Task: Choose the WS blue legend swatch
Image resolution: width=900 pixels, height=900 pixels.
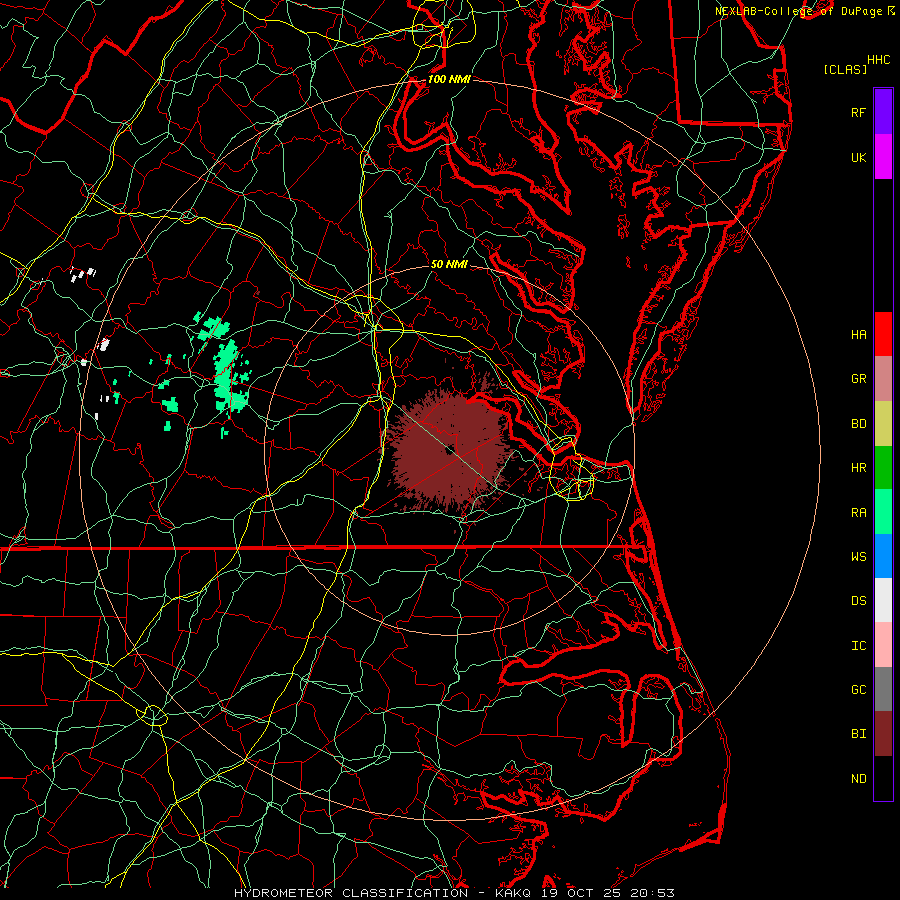Action: pyautogui.click(x=883, y=556)
